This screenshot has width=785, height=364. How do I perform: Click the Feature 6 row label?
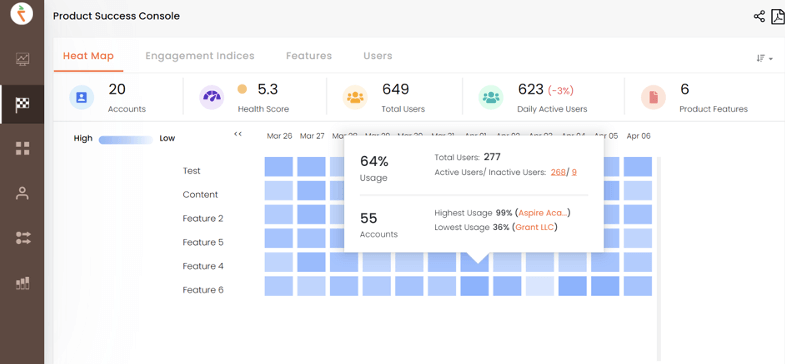point(203,290)
